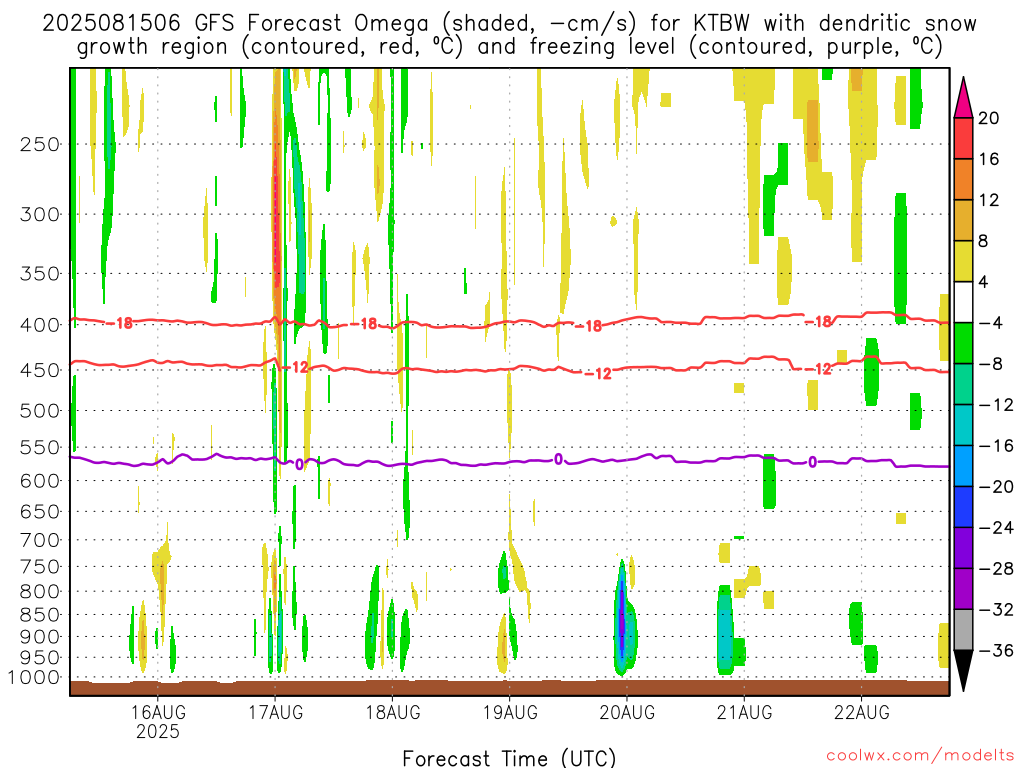Click the 300 pressure level label
Viewport: 1024px width, 768px height.
[40, 214]
